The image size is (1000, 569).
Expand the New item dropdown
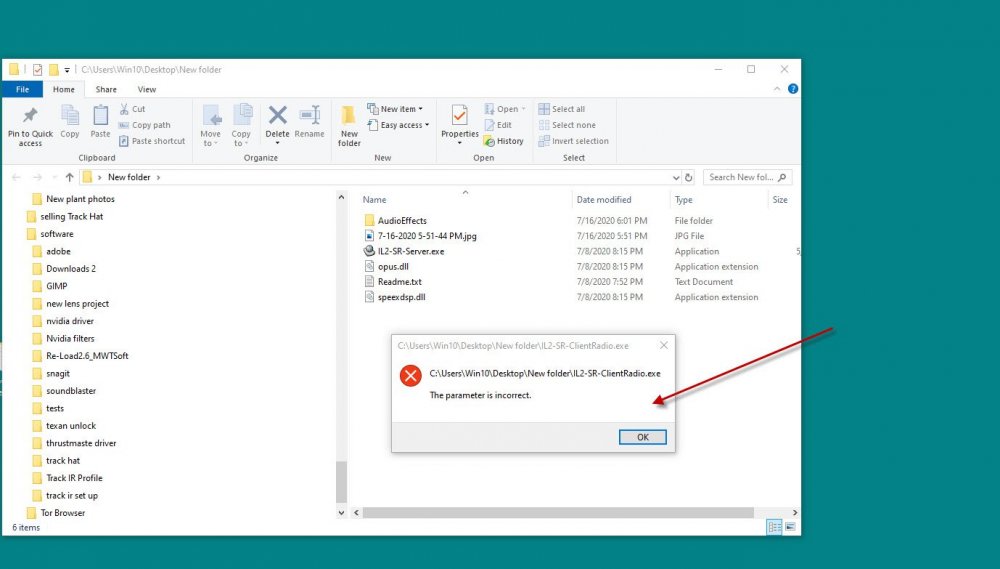click(x=395, y=109)
